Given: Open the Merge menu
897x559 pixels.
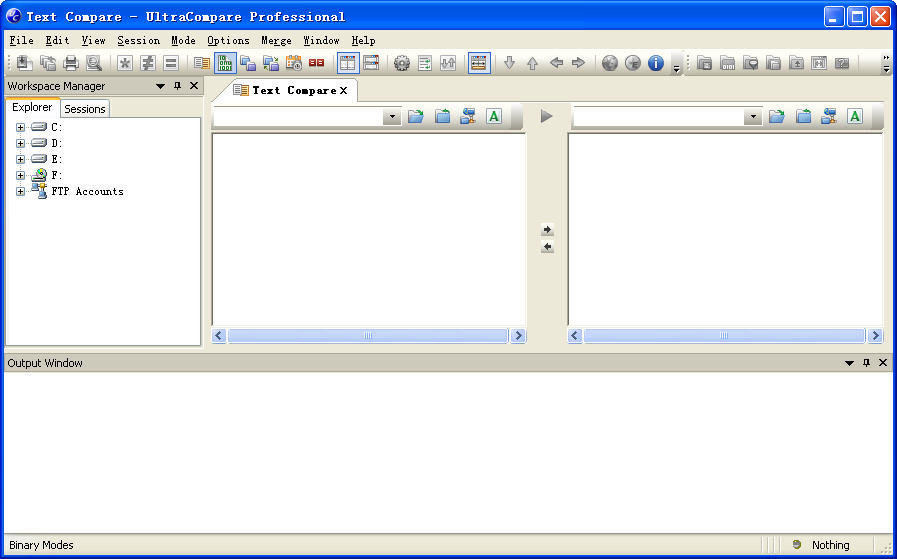Looking at the screenshot, I should coord(276,41).
